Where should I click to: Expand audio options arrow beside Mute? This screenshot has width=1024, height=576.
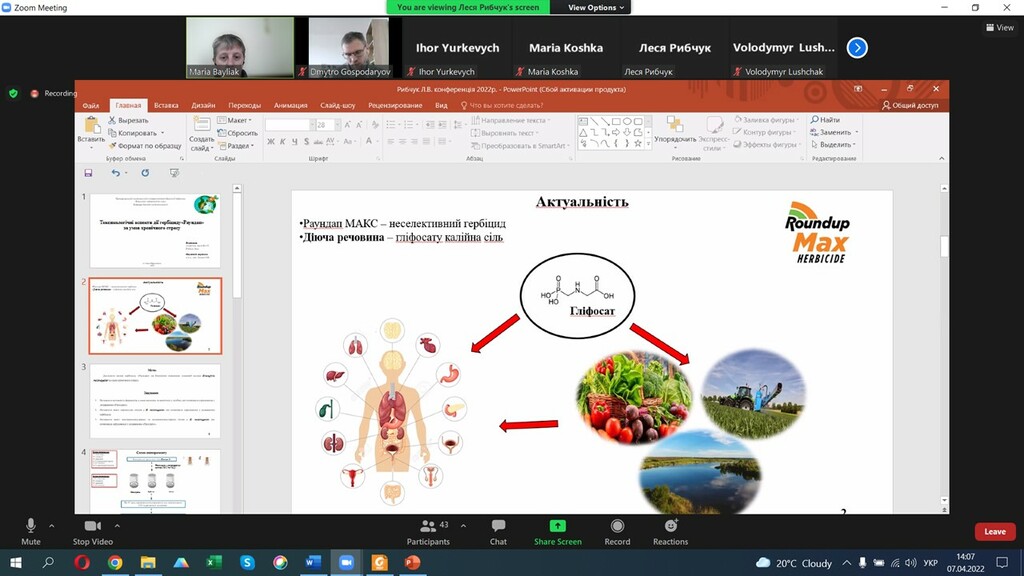52,525
